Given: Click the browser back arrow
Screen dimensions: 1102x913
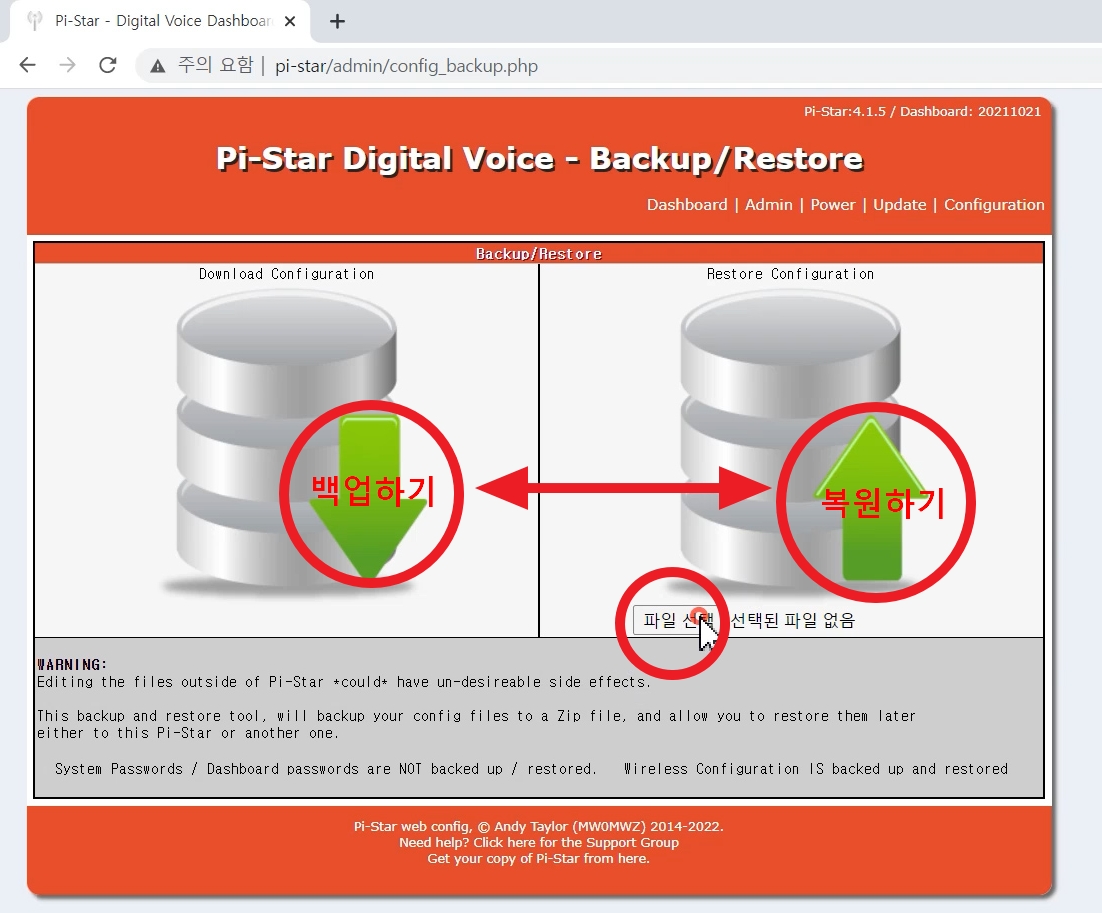Looking at the screenshot, I should [x=27, y=65].
